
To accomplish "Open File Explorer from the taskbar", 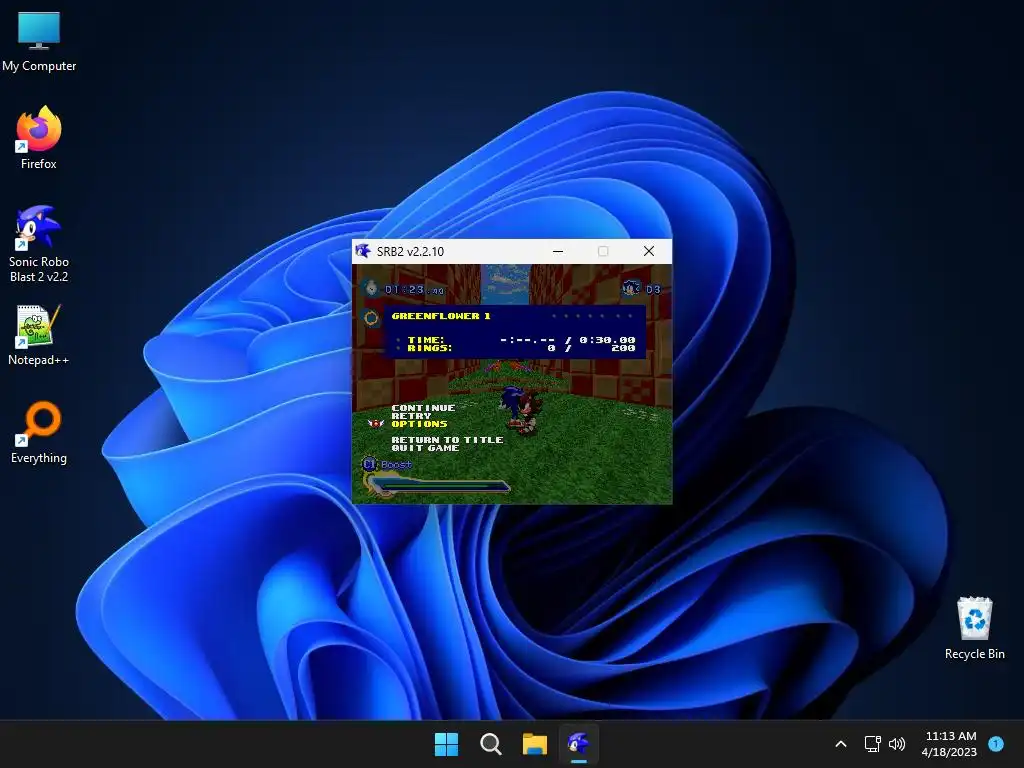I will (x=534, y=744).
